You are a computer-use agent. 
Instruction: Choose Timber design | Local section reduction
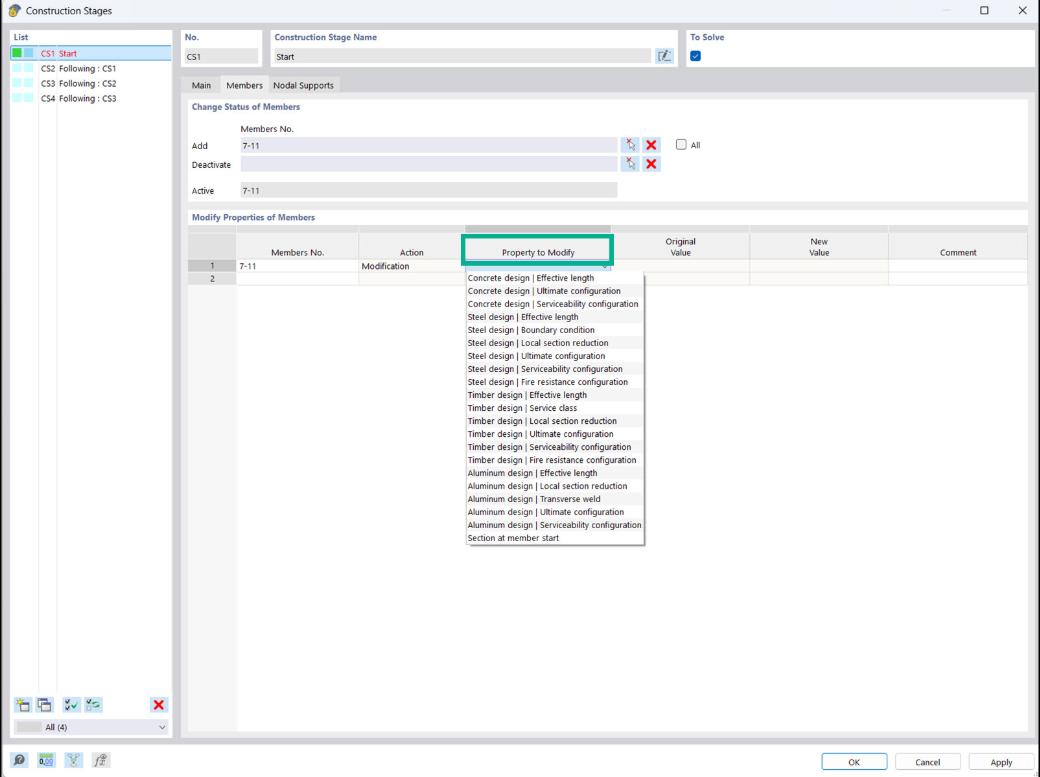554,421
